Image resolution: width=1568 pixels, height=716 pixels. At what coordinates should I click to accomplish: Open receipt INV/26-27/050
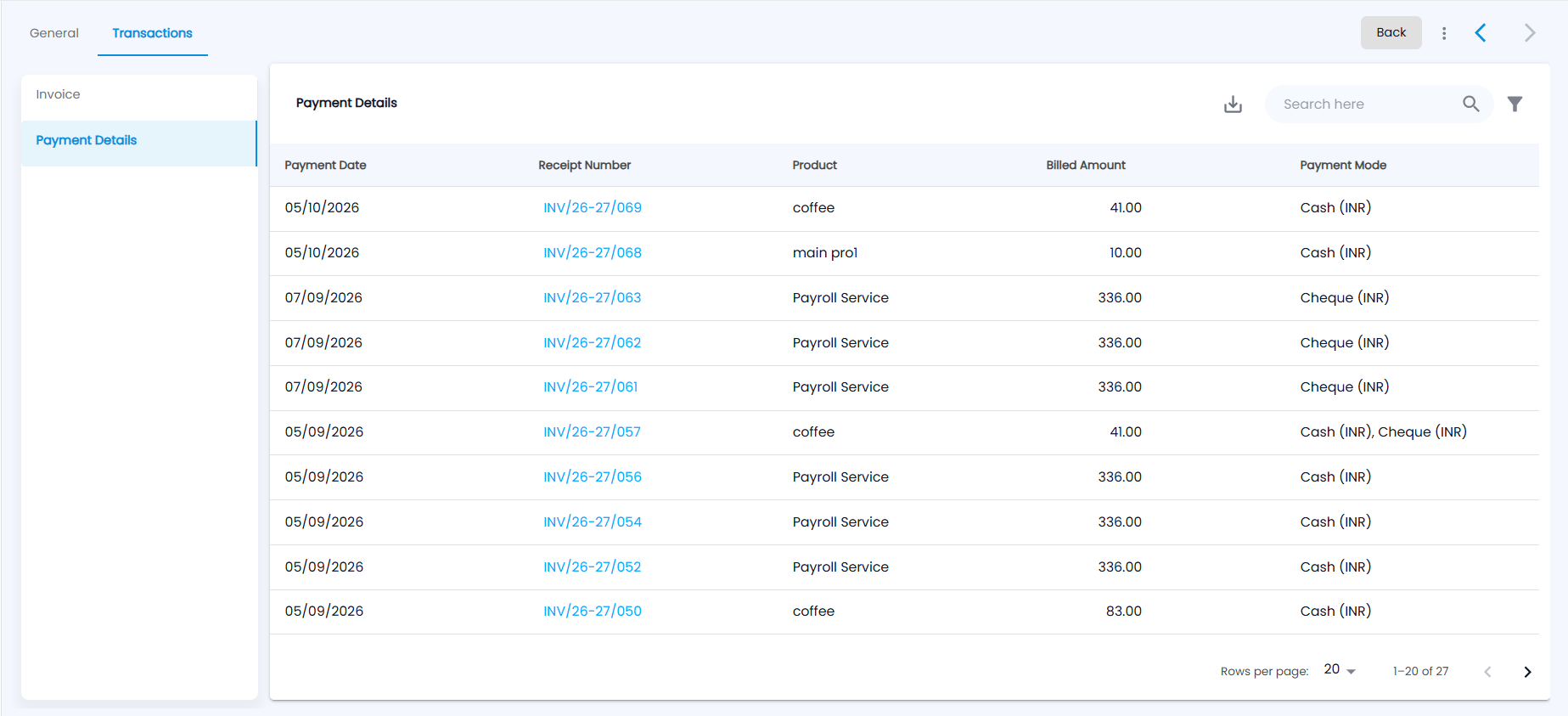[x=593, y=612]
